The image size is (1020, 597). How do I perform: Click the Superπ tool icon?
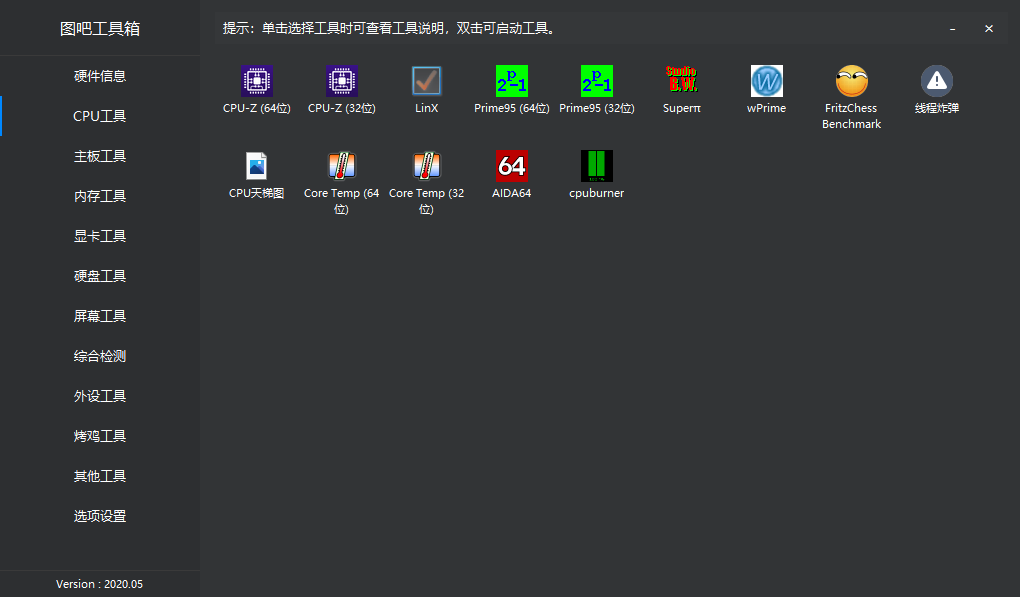click(682, 79)
